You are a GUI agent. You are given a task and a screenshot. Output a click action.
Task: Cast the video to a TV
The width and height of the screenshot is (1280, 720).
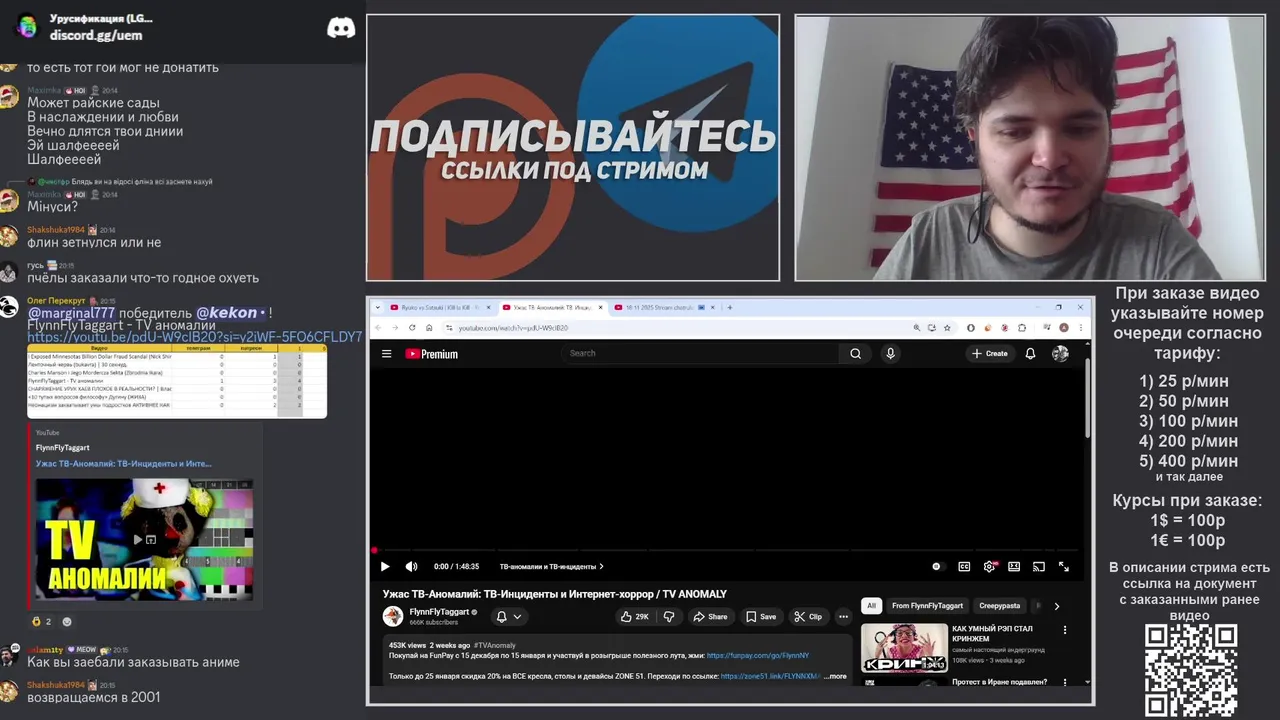tap(1039, 566)
